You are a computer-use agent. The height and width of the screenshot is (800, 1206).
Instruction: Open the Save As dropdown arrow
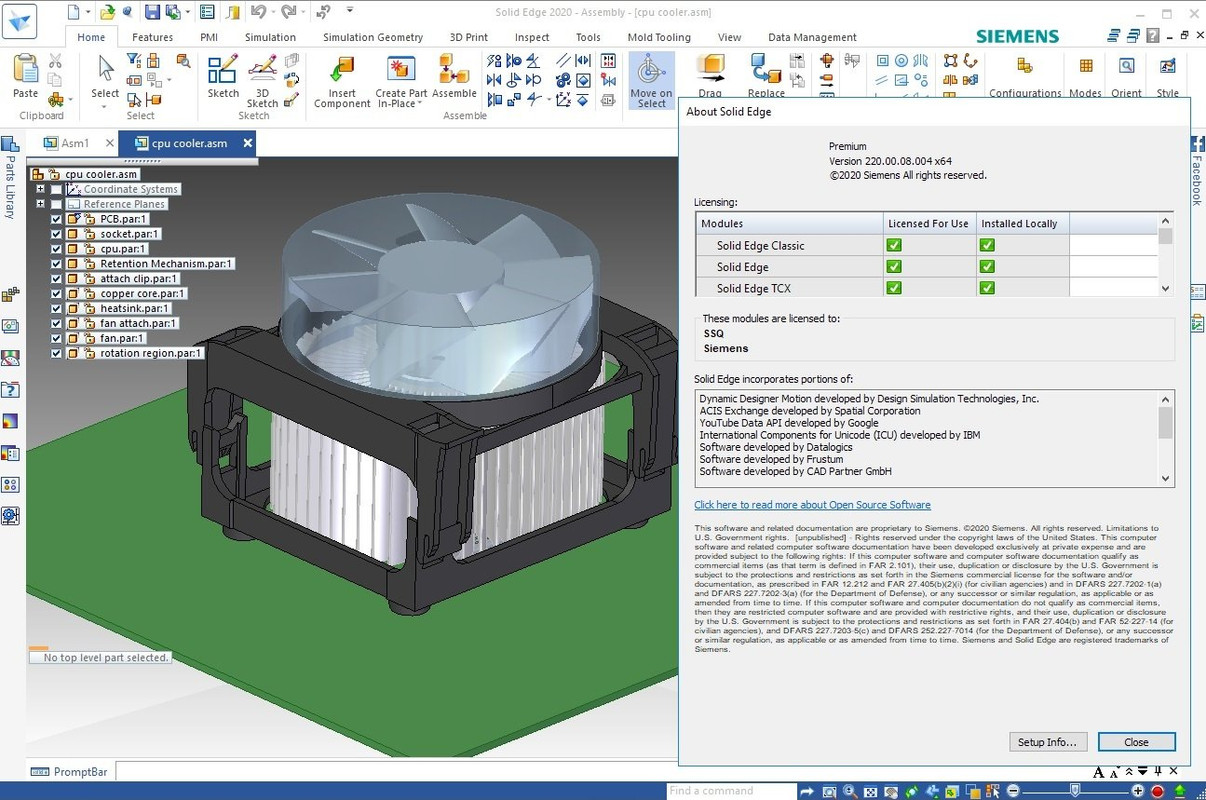pos(188,12)
